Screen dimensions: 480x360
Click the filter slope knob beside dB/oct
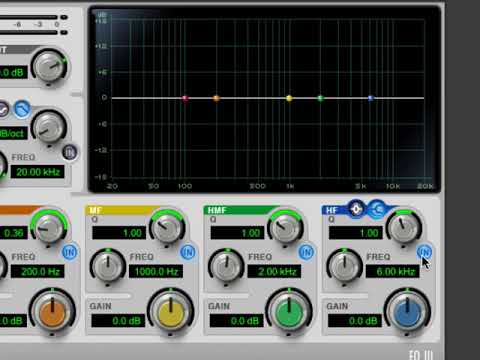pyautogui.click(x=49, y=128)
